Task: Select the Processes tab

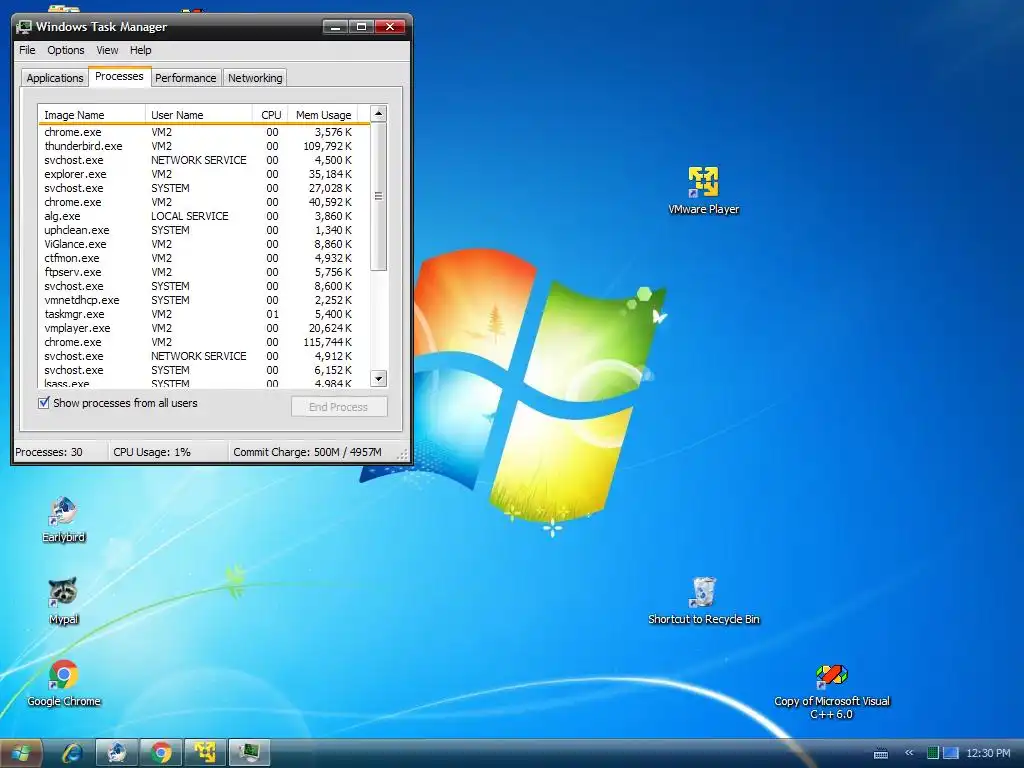Action: point(119,76)
